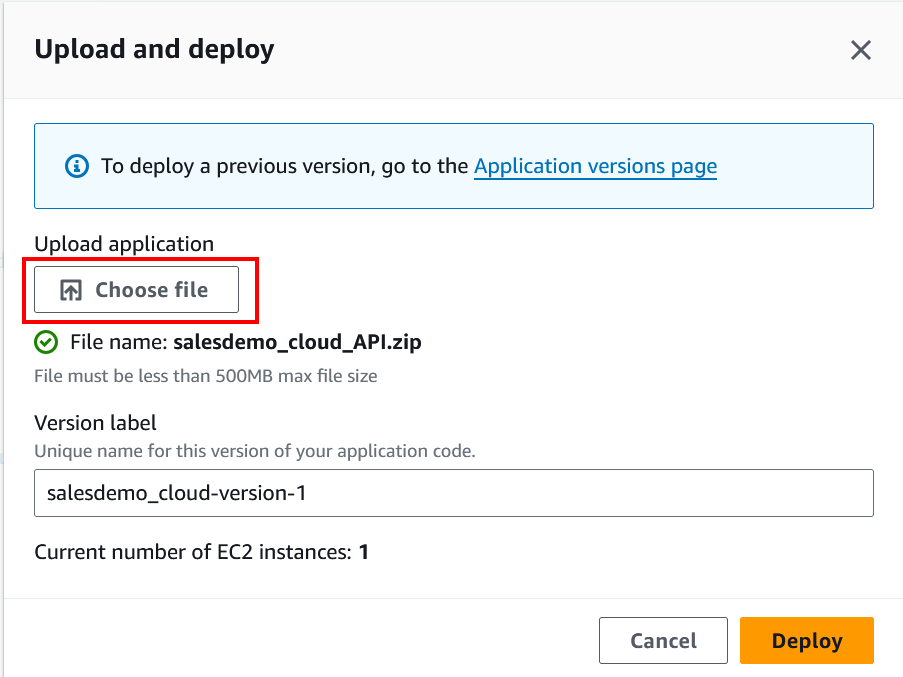The image size is (903, 677).
Task: Dismiss the dialog using the X icon
Action: [x=861, y=49]
